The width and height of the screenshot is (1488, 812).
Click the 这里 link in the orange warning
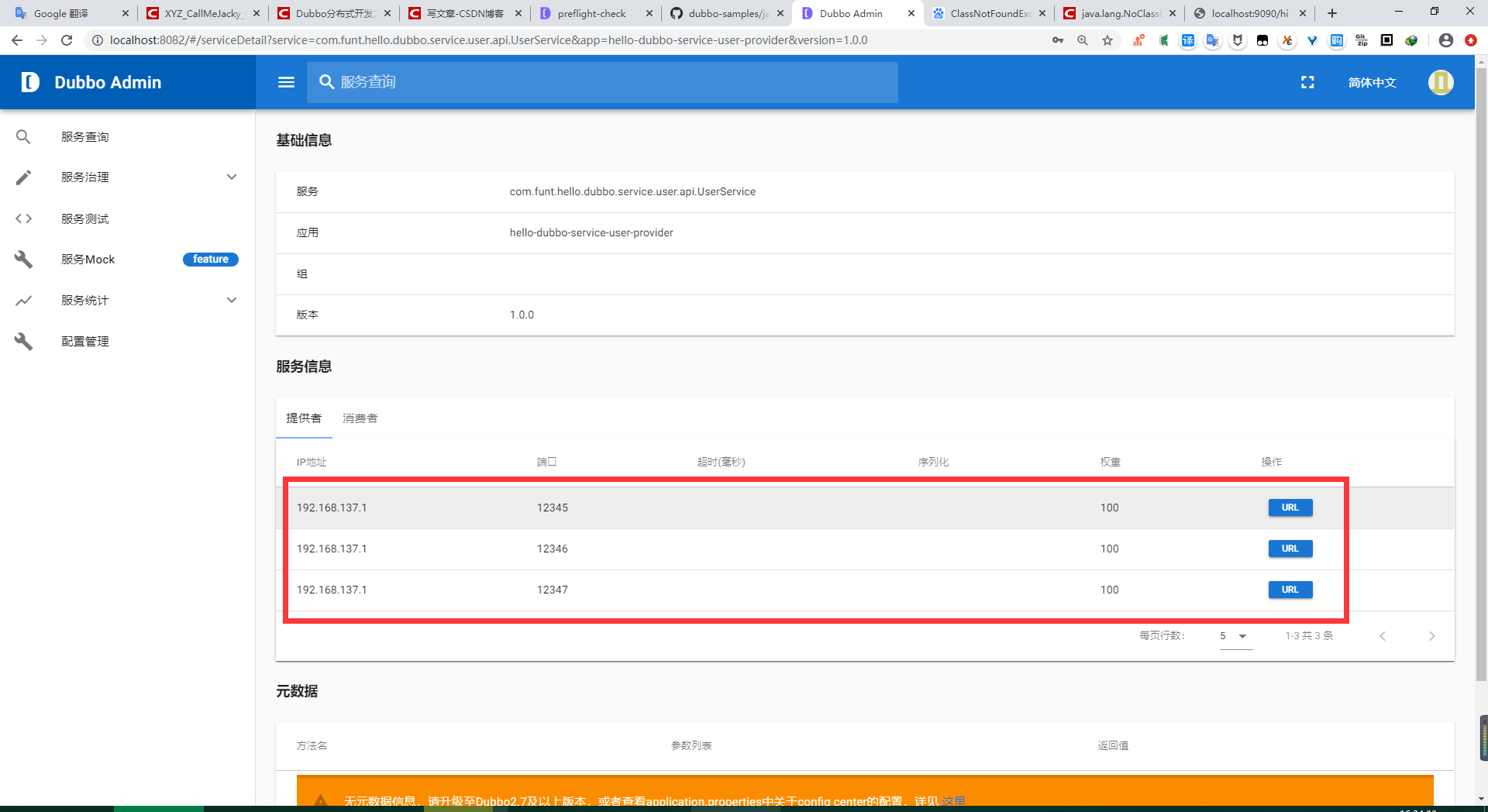[953, 801]
